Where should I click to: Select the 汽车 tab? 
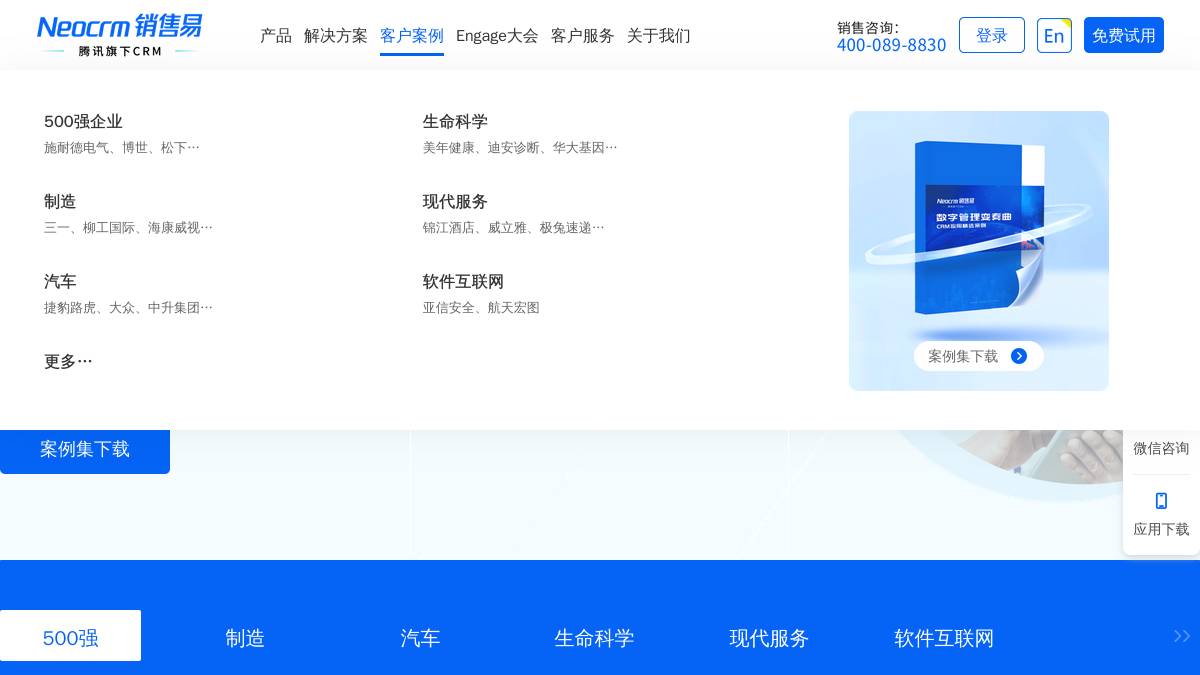coord(420,638)
